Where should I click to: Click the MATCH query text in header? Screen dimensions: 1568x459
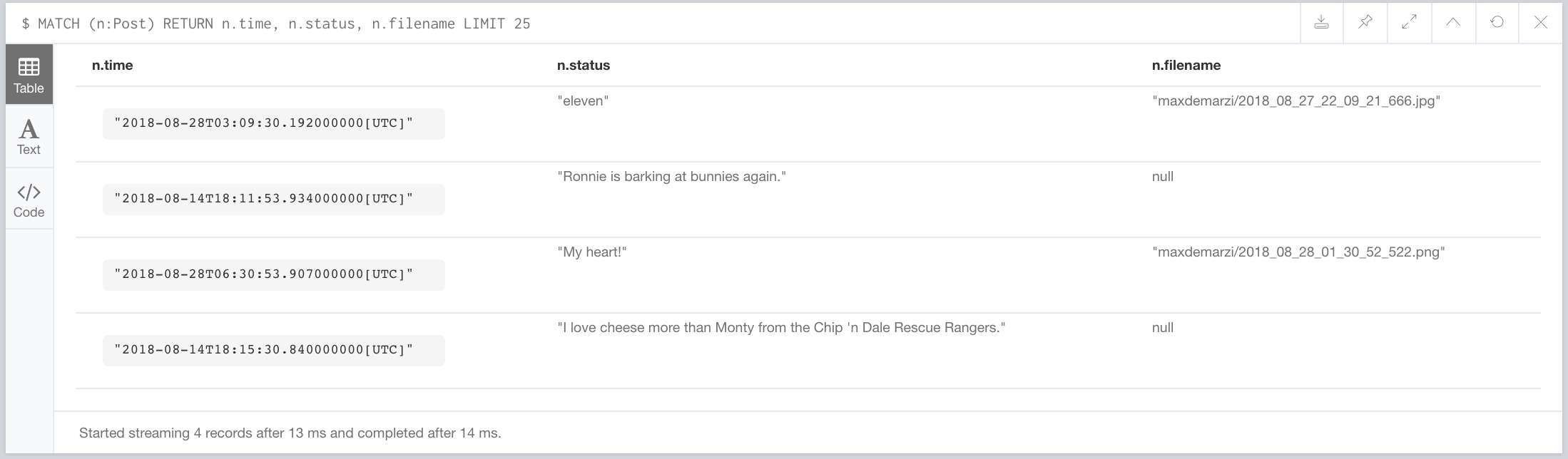tap(275, 24)
